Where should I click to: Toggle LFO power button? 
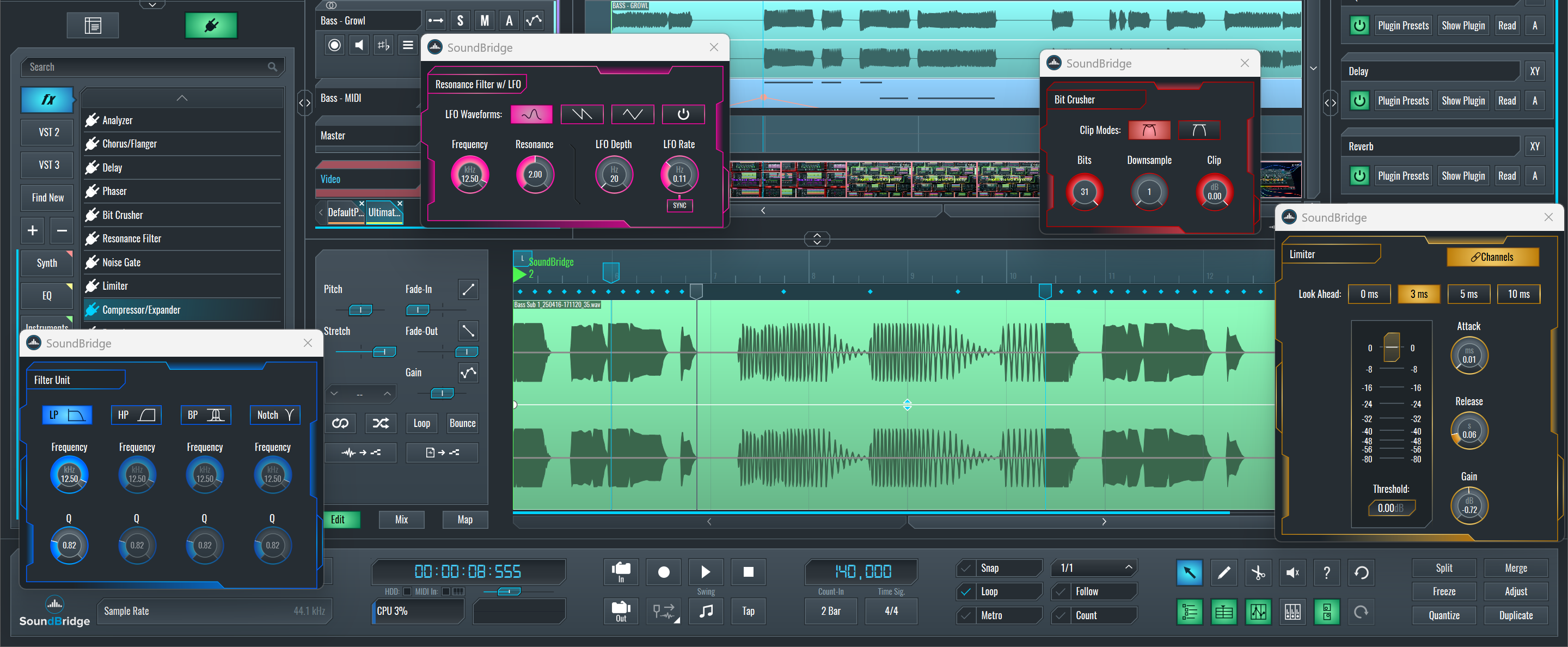tap(683, 114)
